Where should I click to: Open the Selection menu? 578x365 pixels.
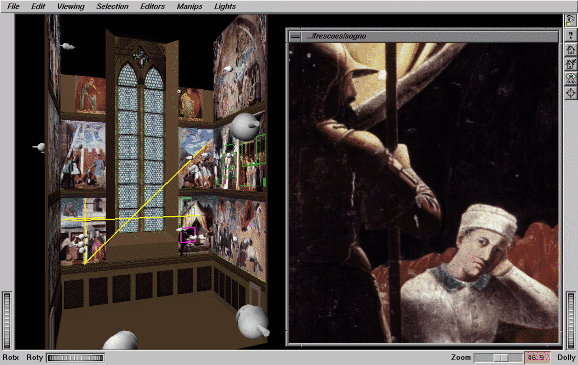tap(112, 6)
